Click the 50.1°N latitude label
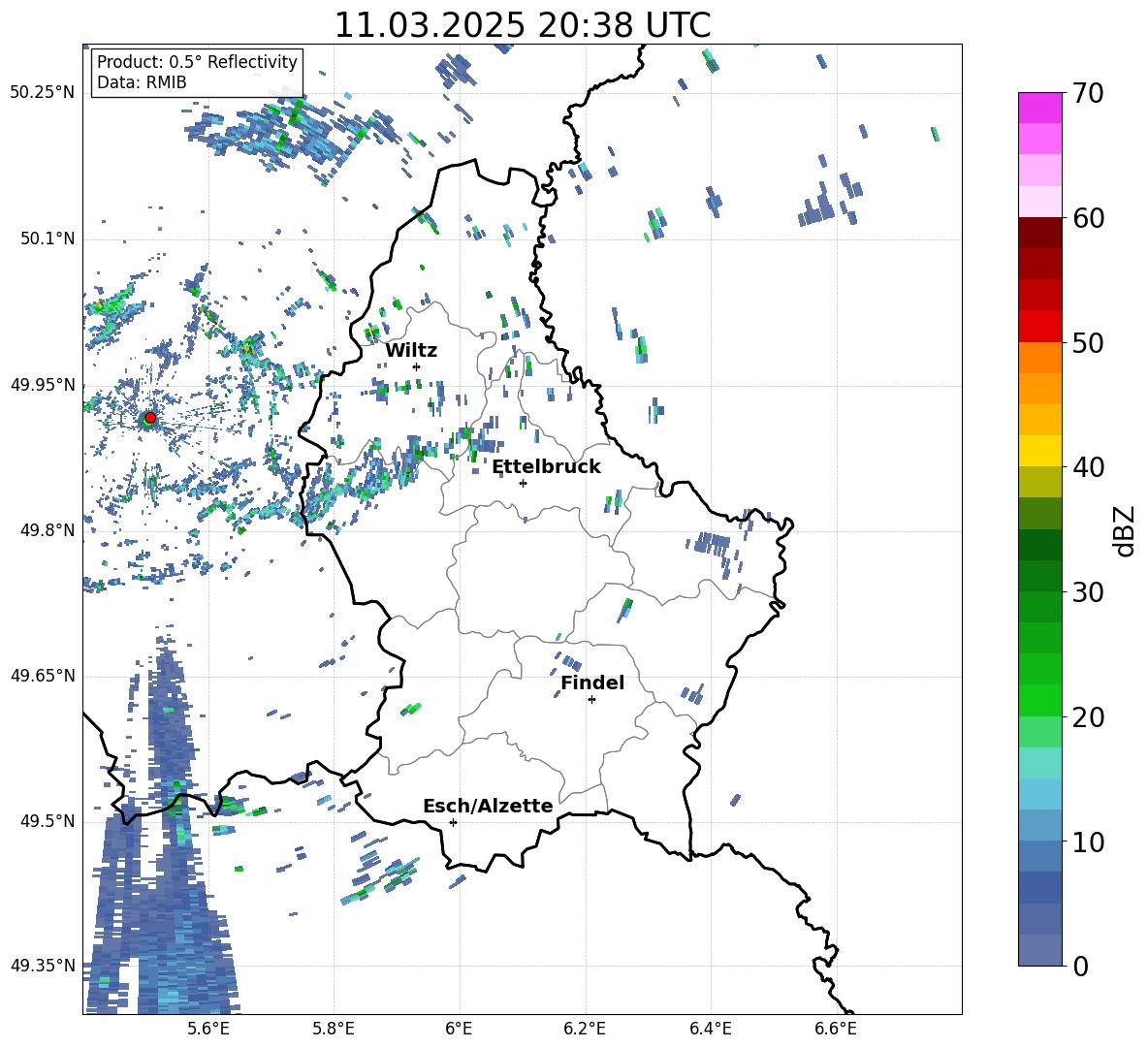Screen dimensions: 1148x1048 47,239
